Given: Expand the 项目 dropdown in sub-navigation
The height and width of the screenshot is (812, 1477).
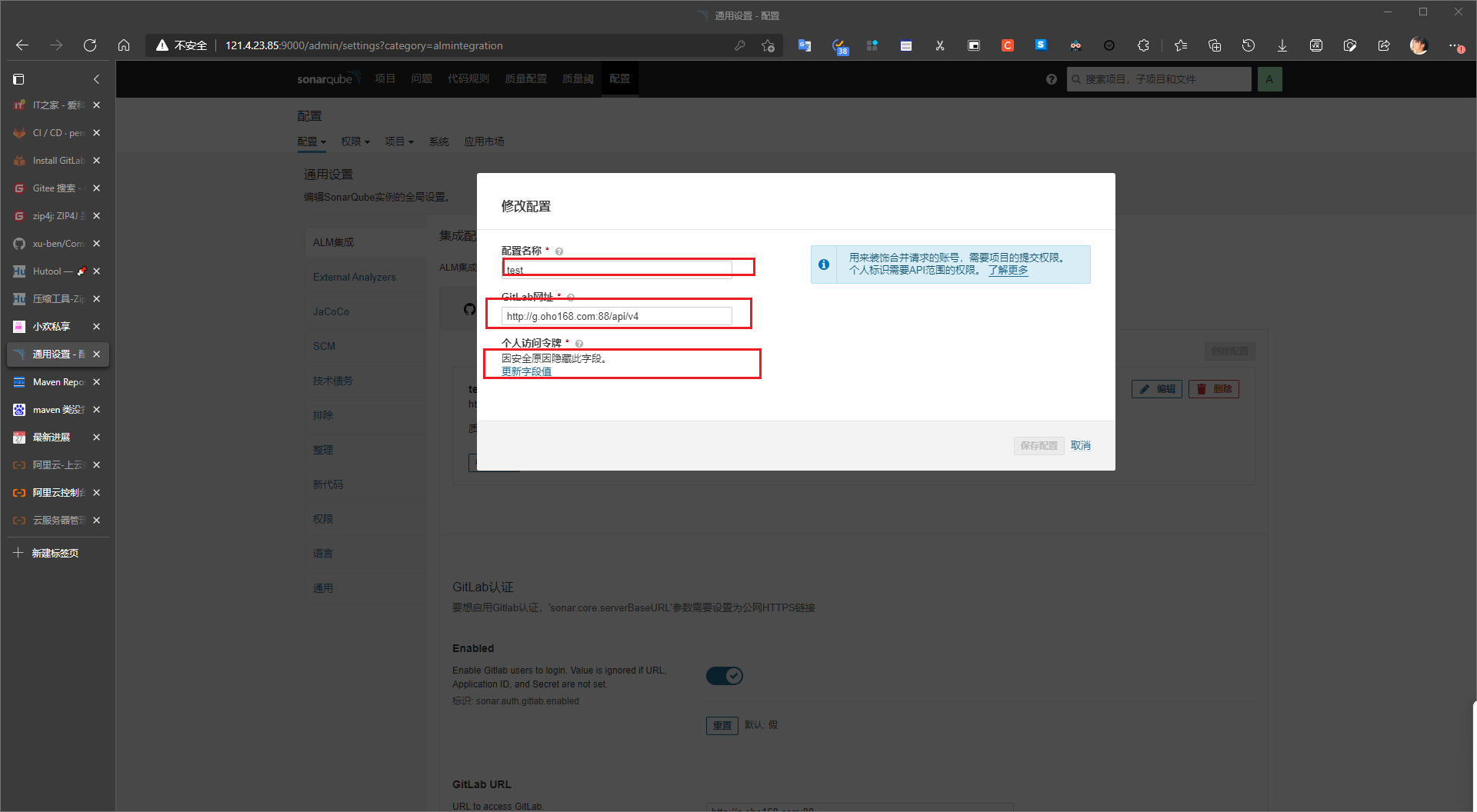Looking at the screenshot, I should tap(398, 141).
